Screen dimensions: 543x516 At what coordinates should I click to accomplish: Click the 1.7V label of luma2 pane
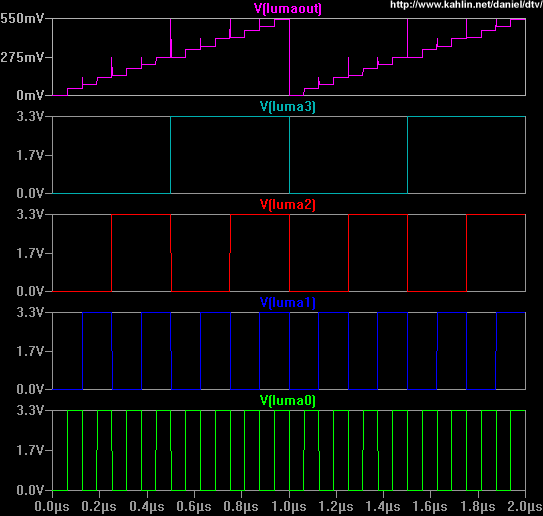pyautogui.click(x=30, y=253)
